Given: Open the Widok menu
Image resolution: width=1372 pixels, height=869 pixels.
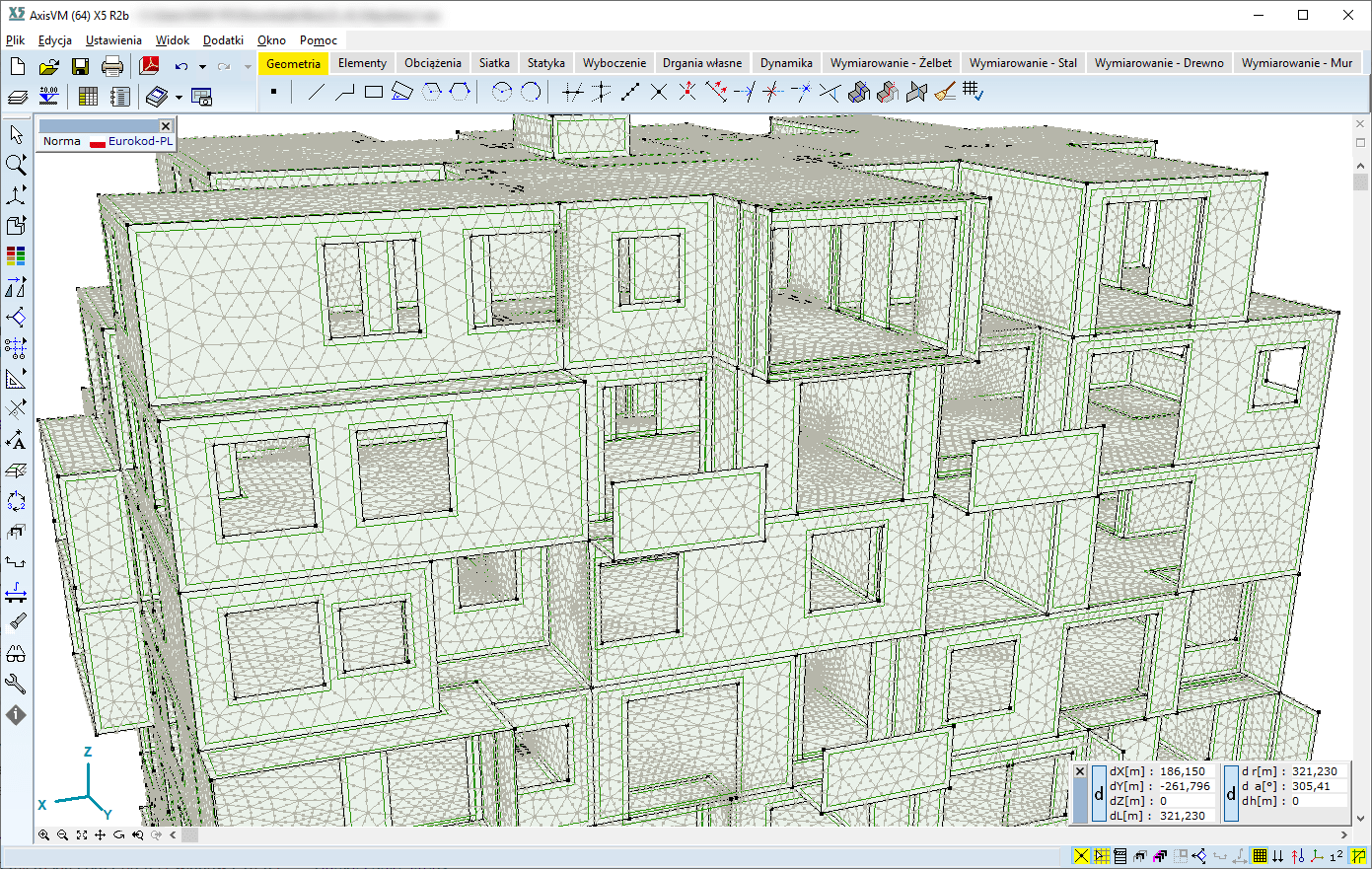Looking at the screenshot, I should [172, 40].
